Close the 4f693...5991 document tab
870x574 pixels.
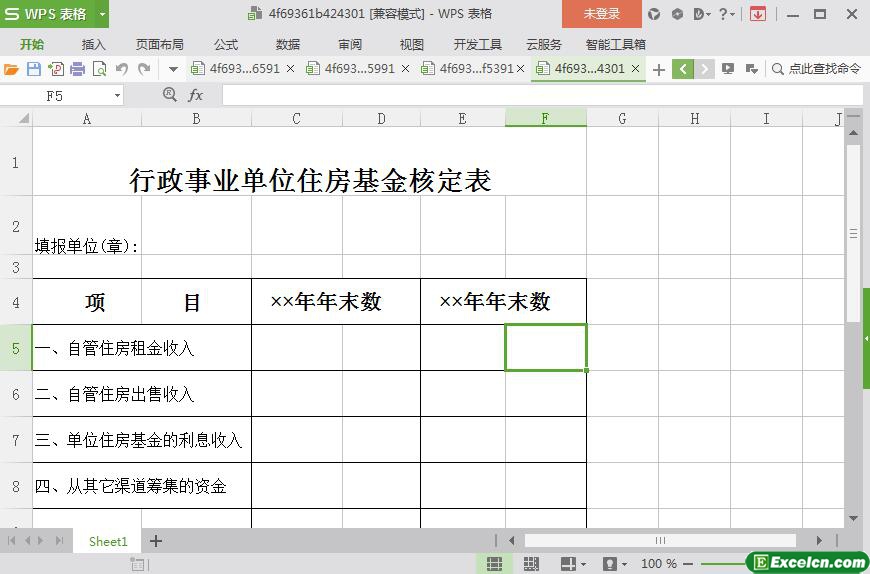point(406,69)
